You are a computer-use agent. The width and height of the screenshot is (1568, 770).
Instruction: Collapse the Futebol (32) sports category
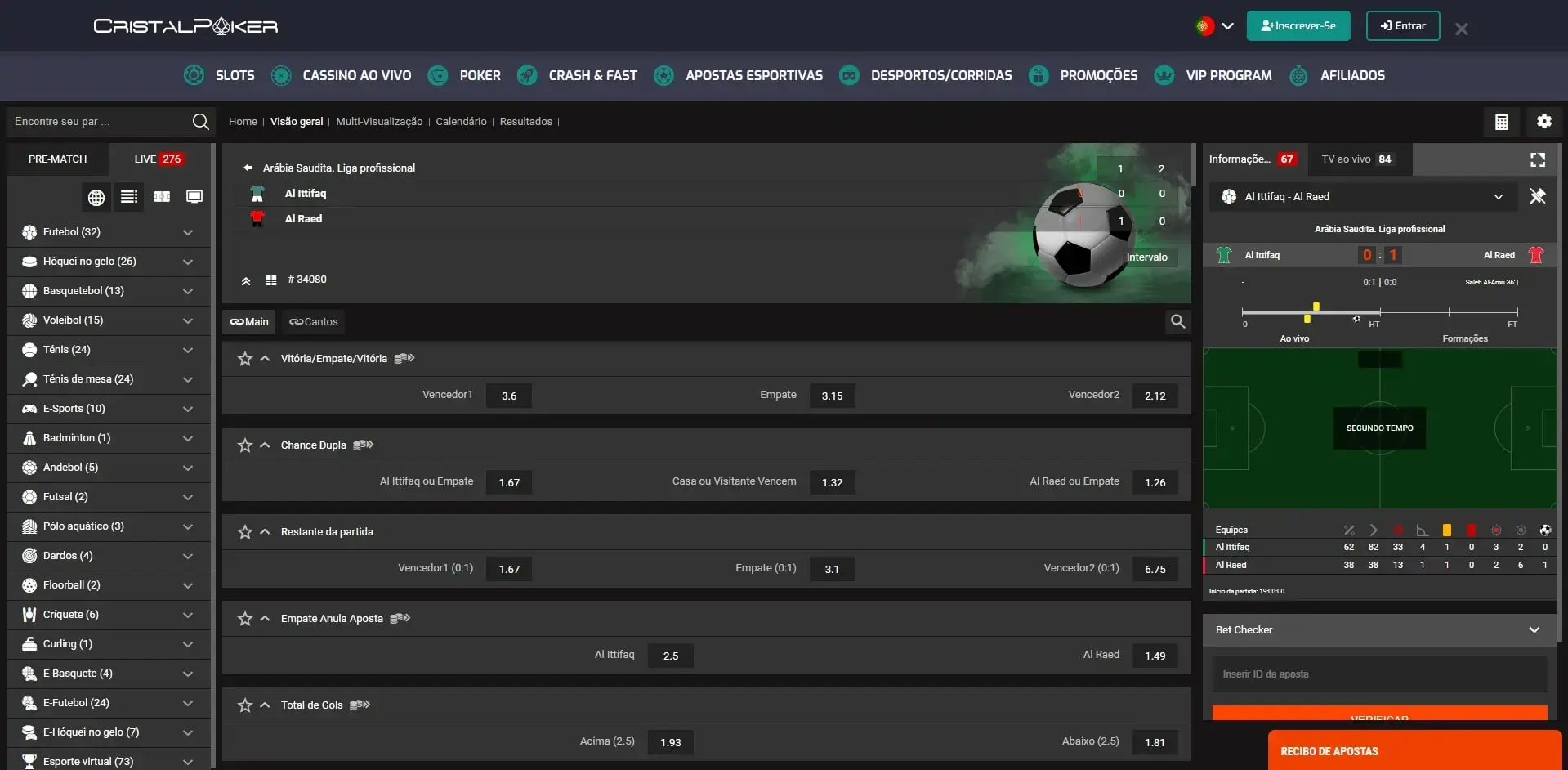coord(187,232)
